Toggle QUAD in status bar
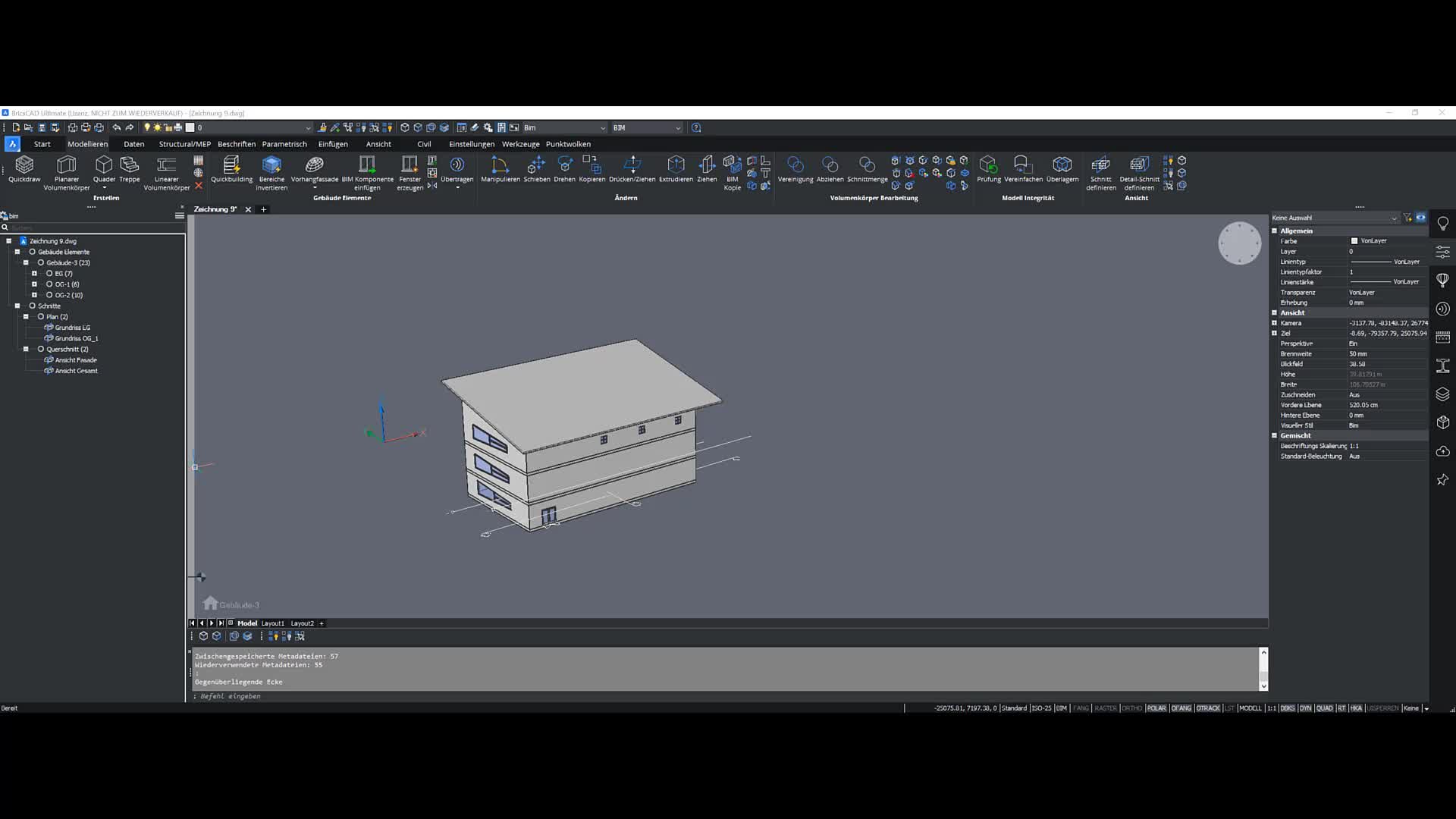Viewport: 1456px width, 819px height. click(x=1324, y=708)
